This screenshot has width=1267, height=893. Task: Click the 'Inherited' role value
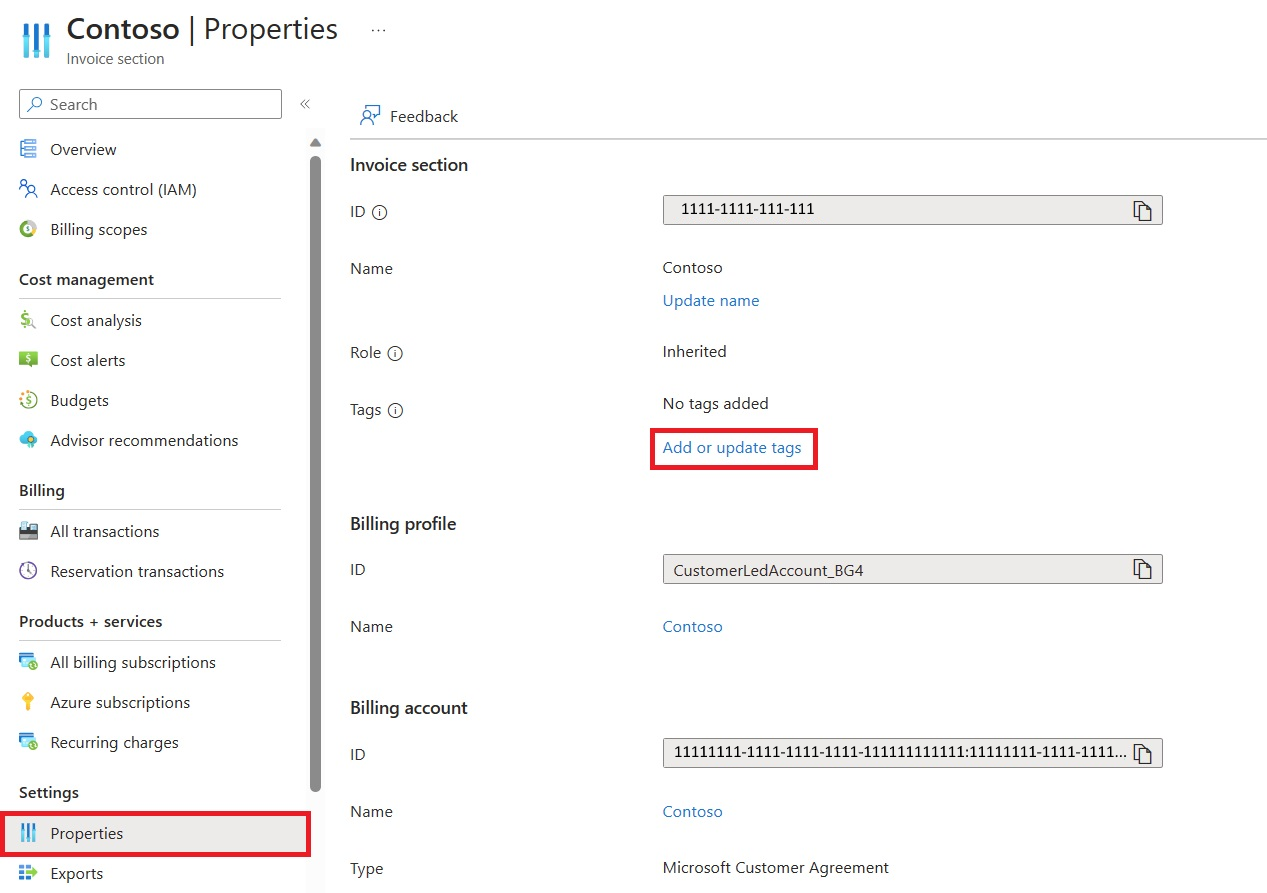[x=694, y=351]
